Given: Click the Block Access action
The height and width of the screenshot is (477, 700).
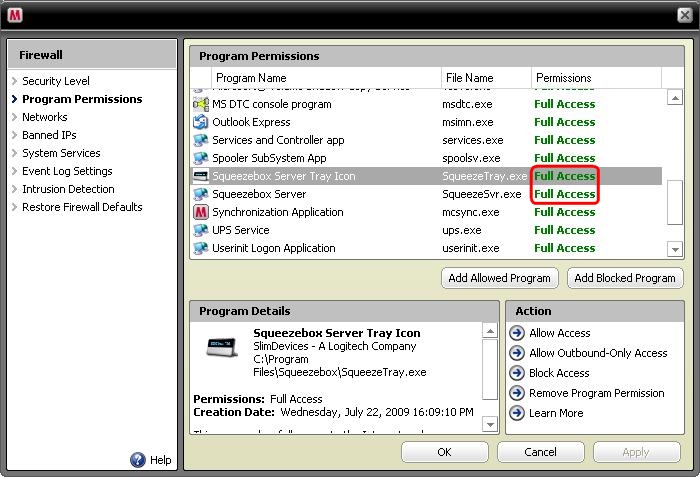Looking at the screenshot, I should coord(559,373).
